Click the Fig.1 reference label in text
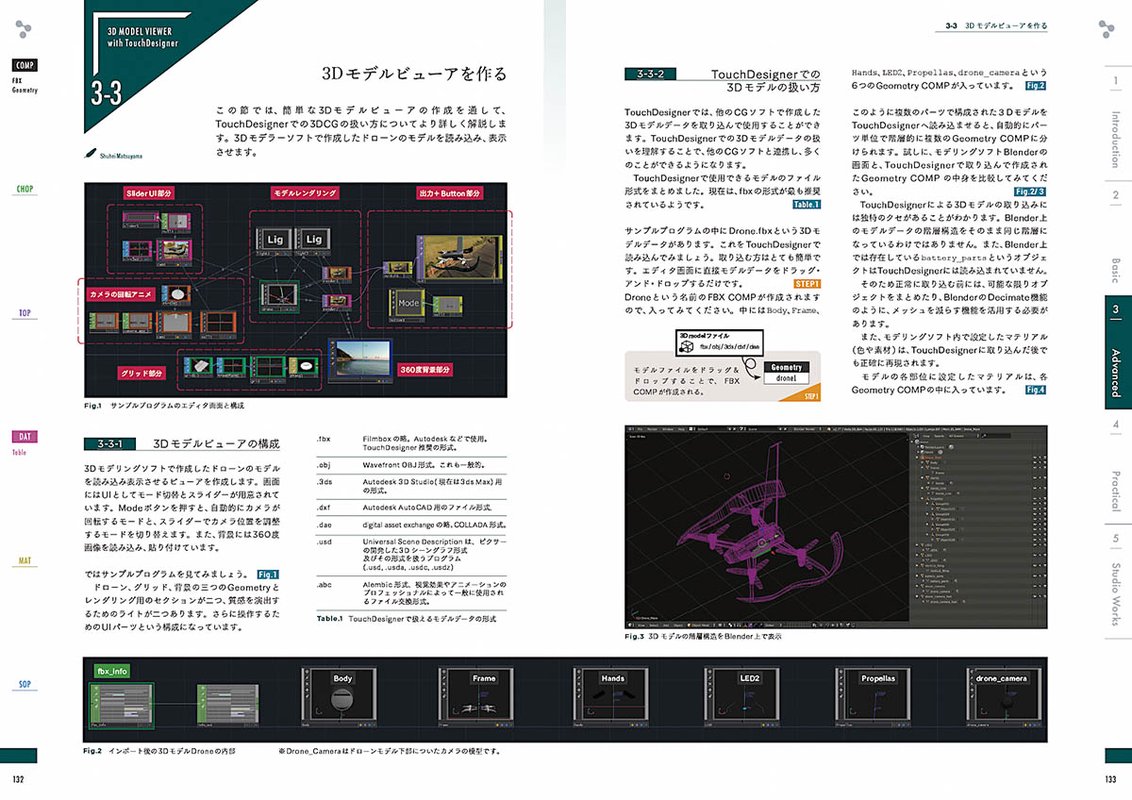 268,574
